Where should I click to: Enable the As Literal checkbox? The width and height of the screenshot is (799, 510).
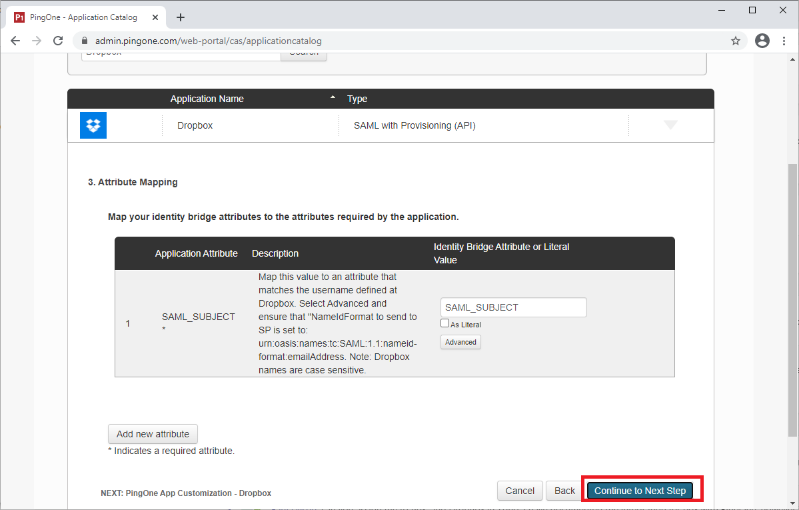(x=445, y=324)
